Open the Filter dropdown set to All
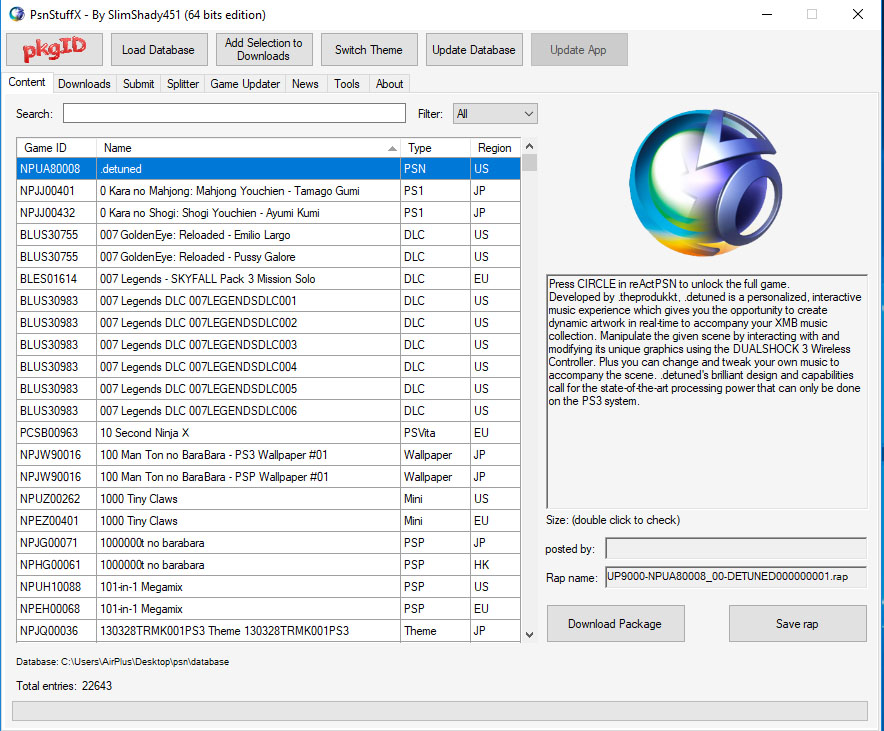Viewport: 884px width, 731px height. tap(495, 114)
